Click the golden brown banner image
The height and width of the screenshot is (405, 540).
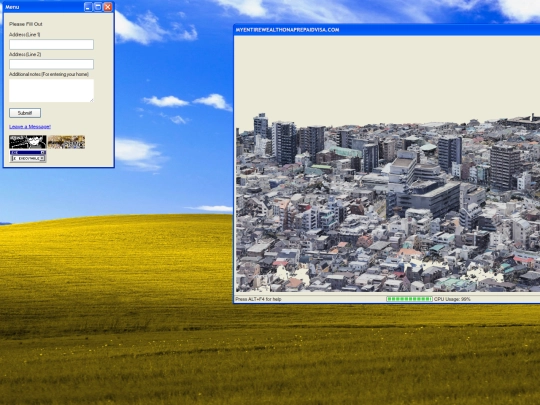pyautogui.click(x=66, y=142)
